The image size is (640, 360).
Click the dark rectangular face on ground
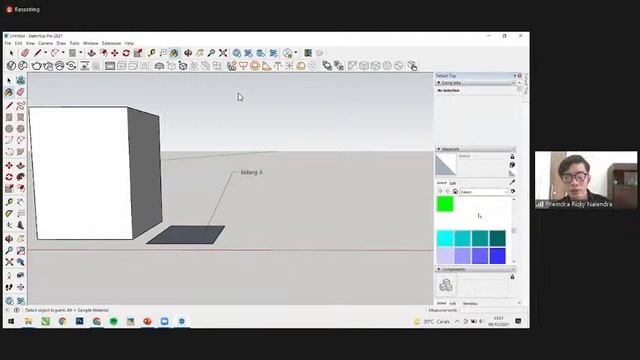[x=186, y=235]
